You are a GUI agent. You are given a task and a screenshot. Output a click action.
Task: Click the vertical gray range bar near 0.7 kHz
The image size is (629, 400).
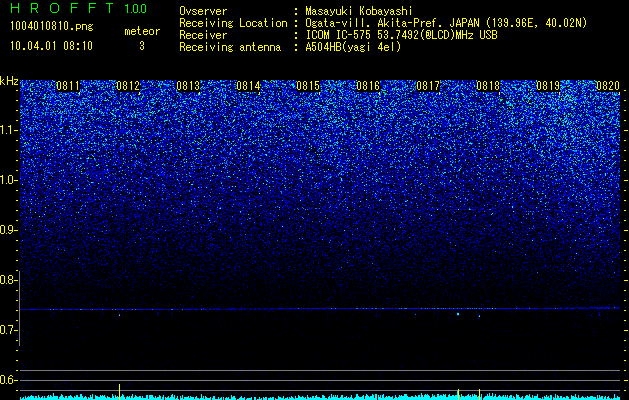pyautogui.click(x=19, y=308)
